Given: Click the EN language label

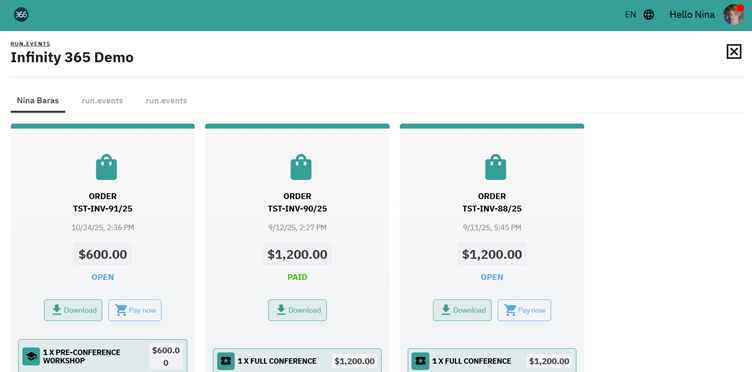Looking at the screenshot, I should pyautogui.click(x=630, y=15).
